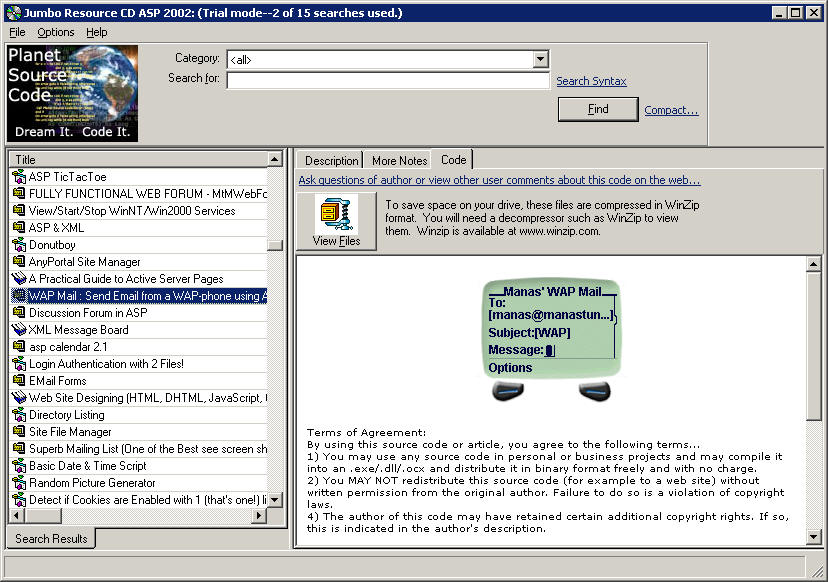Click the icon beside Donutboy

(x=19, y=245)
